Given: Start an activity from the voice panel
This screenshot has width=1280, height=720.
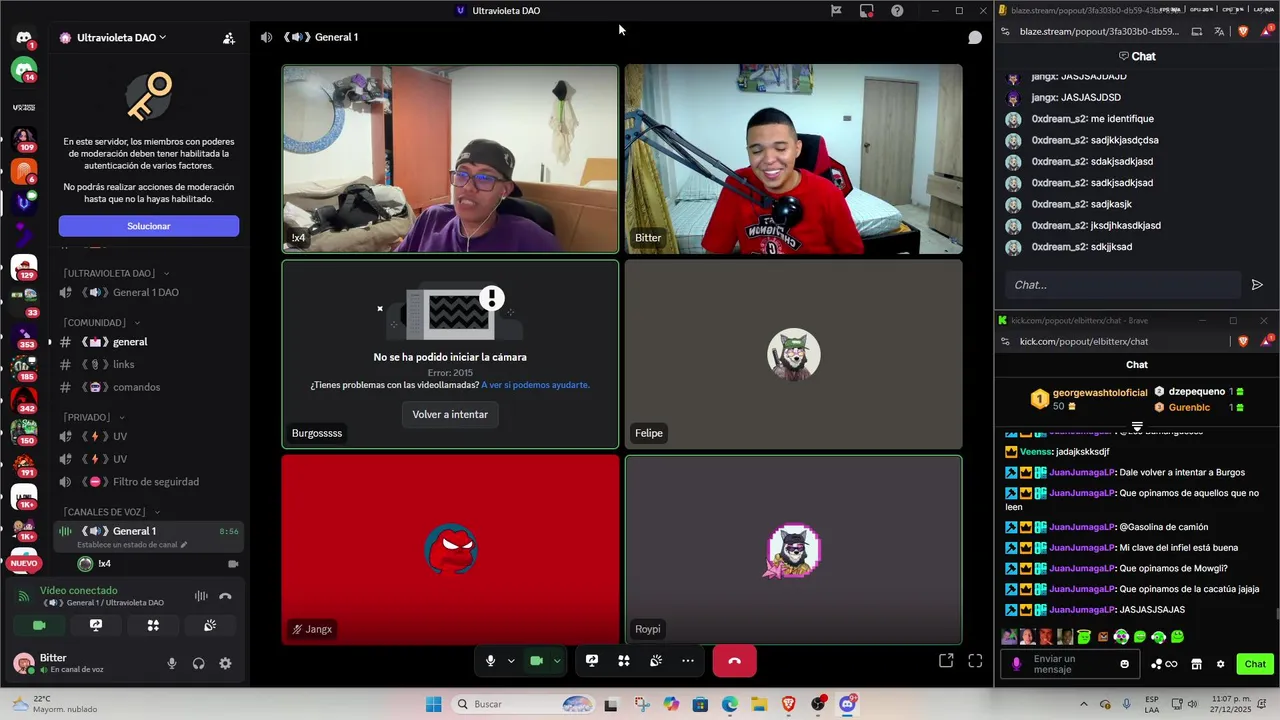Looking at the screenshot, I should pyautogui.click(x=153, y=625).
